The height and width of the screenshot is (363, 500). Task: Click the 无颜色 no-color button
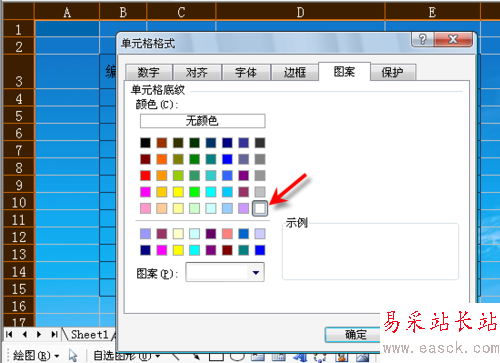coord(203,121)
